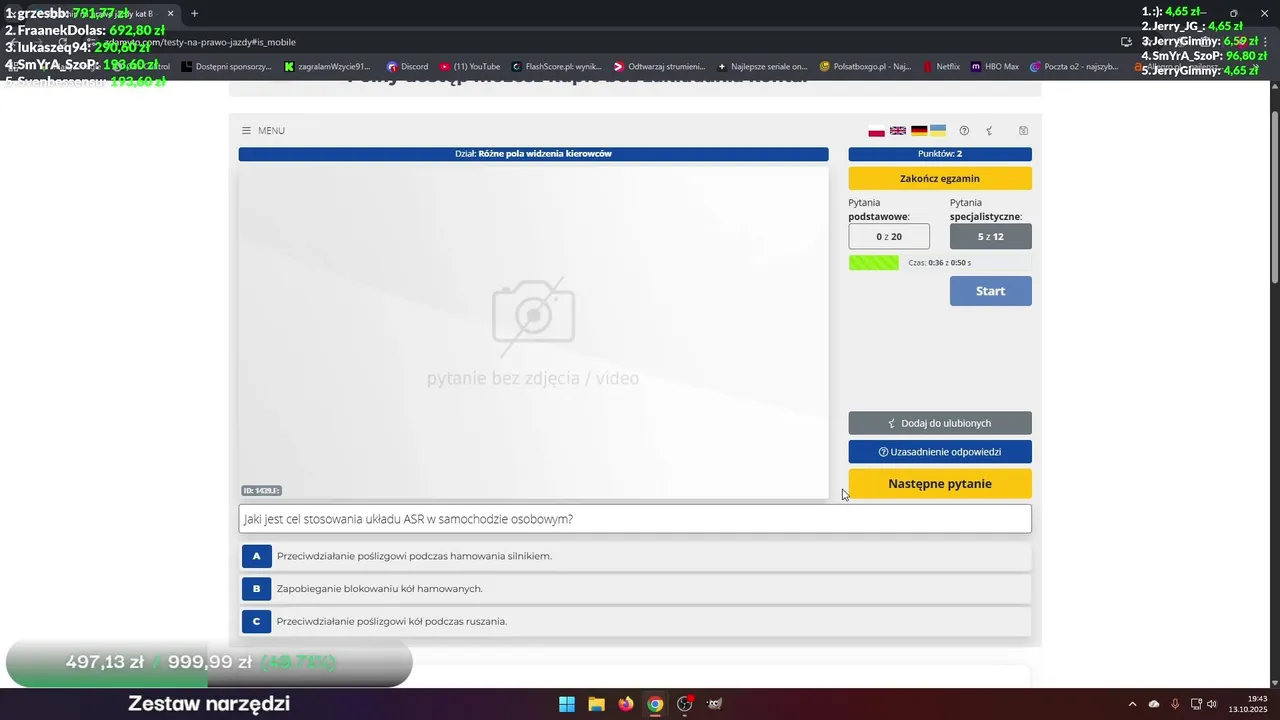The width and height of the screenshot is (1280, 720).
Task: Select answer B about blokowaniu kół
Action: tap(636, 589)
